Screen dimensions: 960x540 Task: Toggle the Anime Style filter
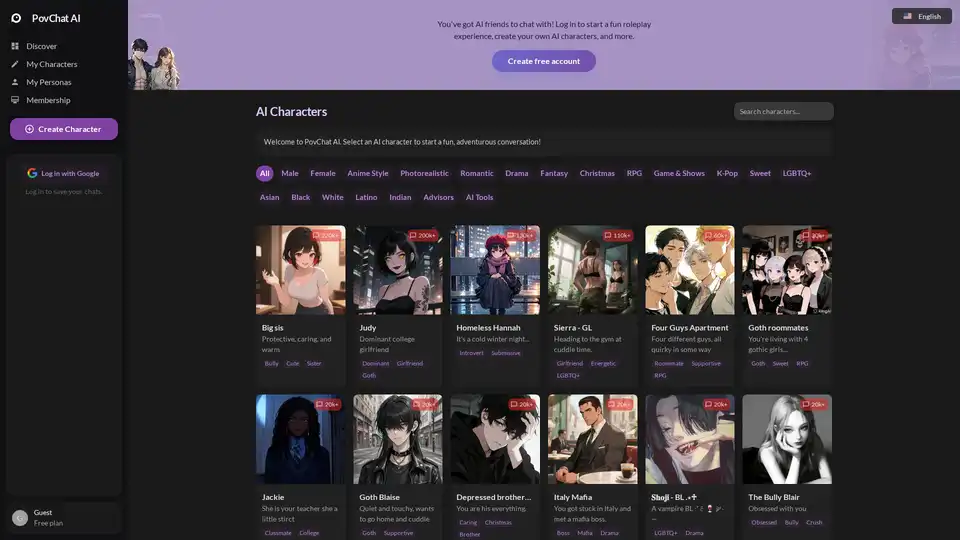pos(367,173)
